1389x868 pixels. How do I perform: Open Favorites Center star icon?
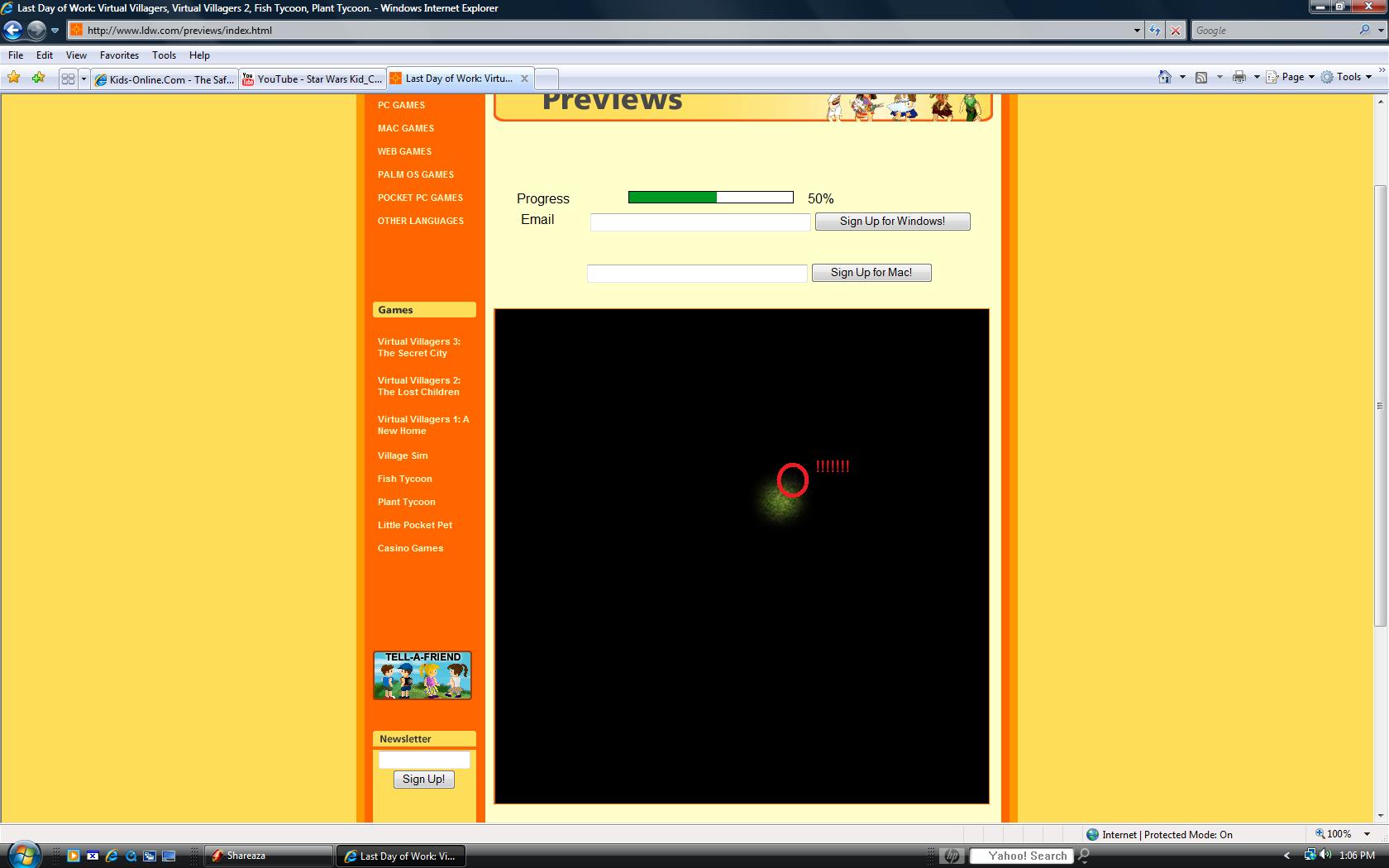click(x=14, y=79)
